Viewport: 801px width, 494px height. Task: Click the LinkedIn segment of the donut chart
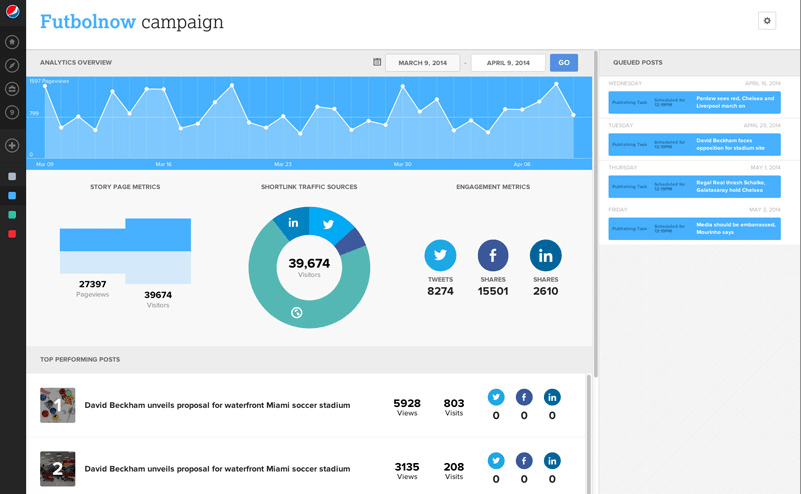click(293, 223)
